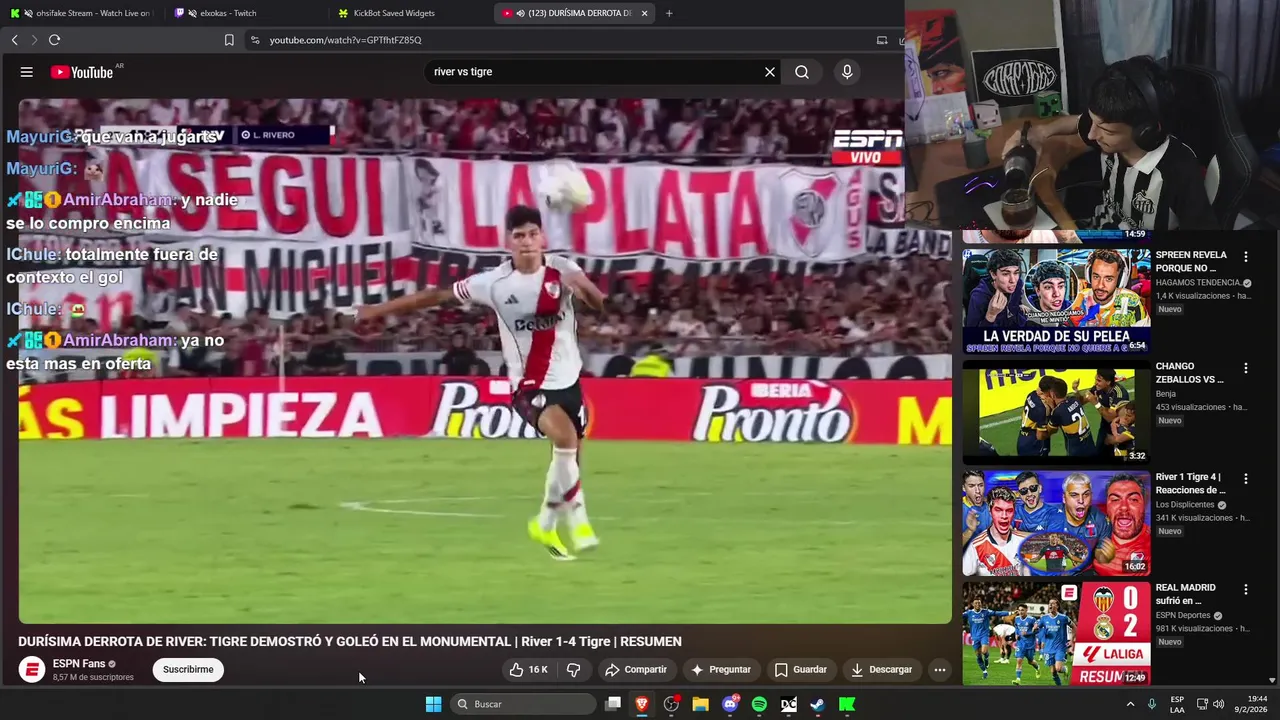
Task: Download the video via Descargar
Action: coord(881,670)
